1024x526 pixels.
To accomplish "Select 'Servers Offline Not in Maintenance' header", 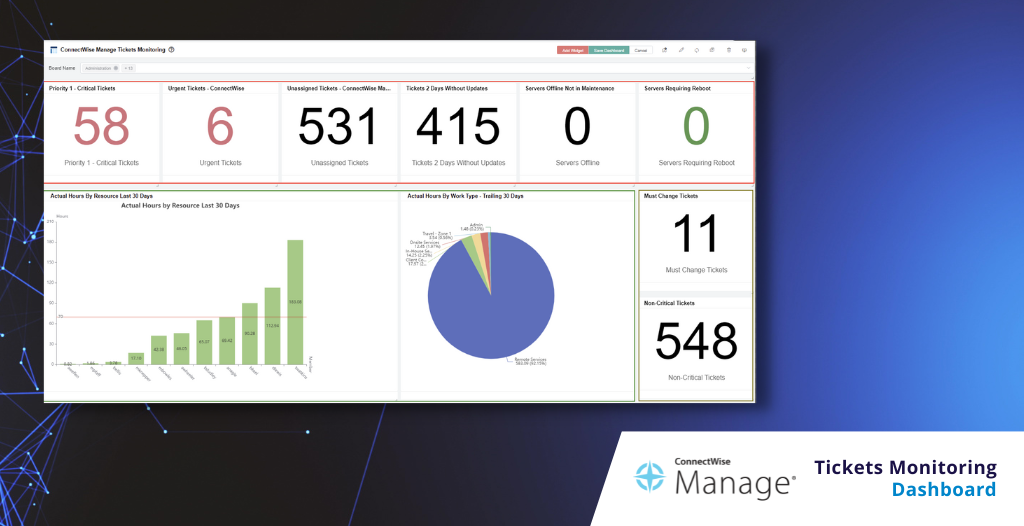I will click(569, 88).
